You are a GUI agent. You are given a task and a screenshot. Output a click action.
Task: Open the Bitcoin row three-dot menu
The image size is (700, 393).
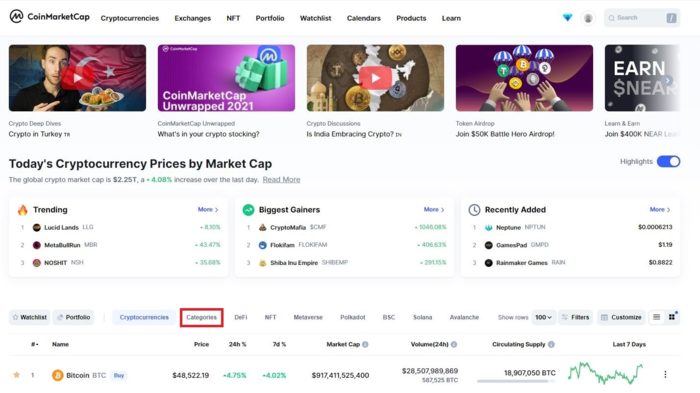[665, 374]
